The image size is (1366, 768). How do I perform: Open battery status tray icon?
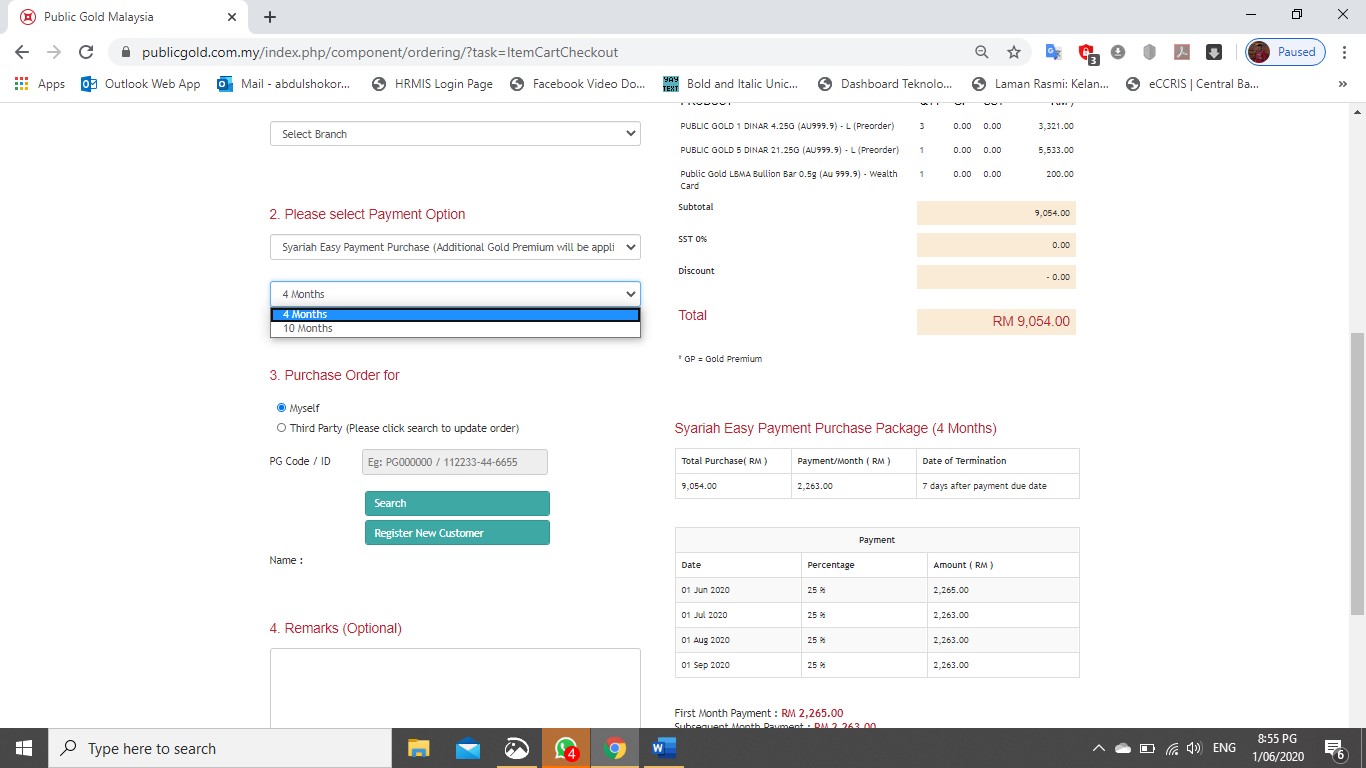1147,748
